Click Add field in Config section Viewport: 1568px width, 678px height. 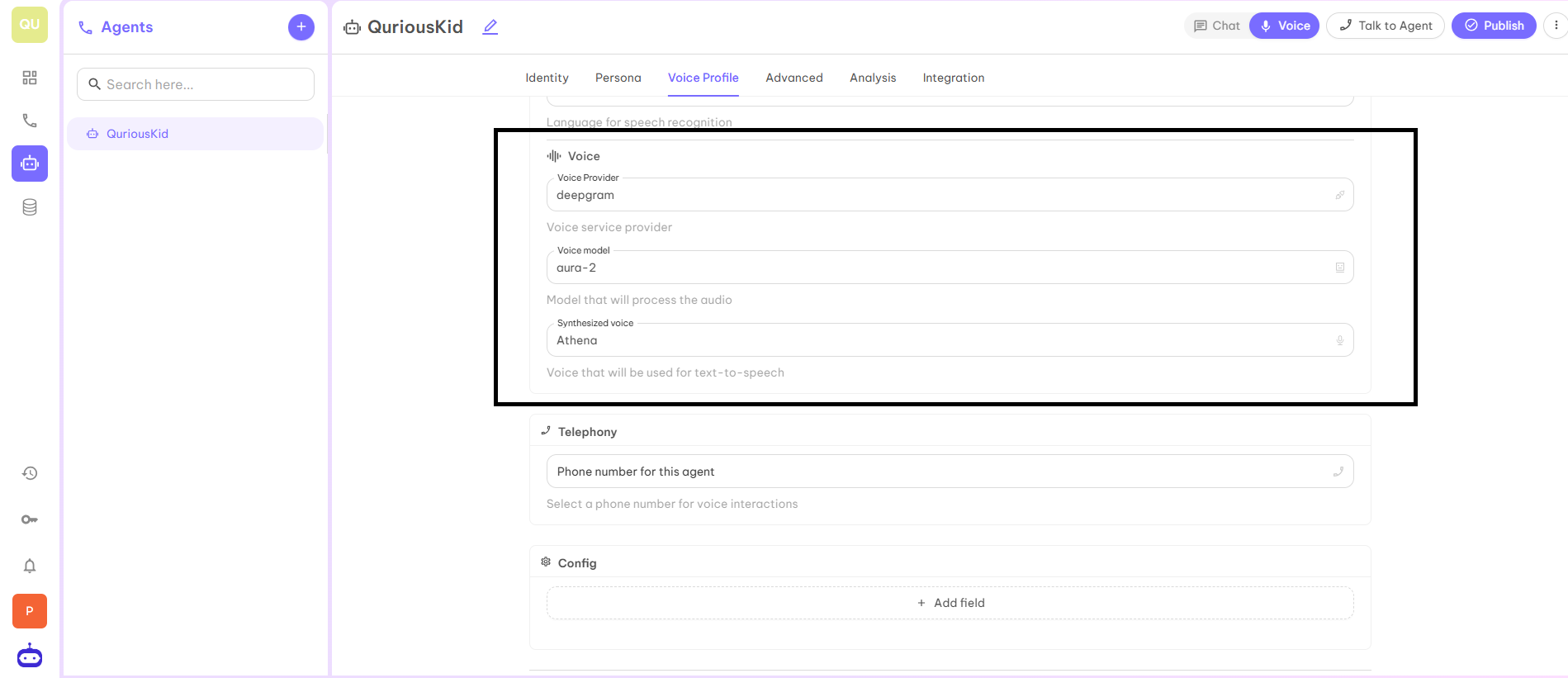tap(950, 603)
